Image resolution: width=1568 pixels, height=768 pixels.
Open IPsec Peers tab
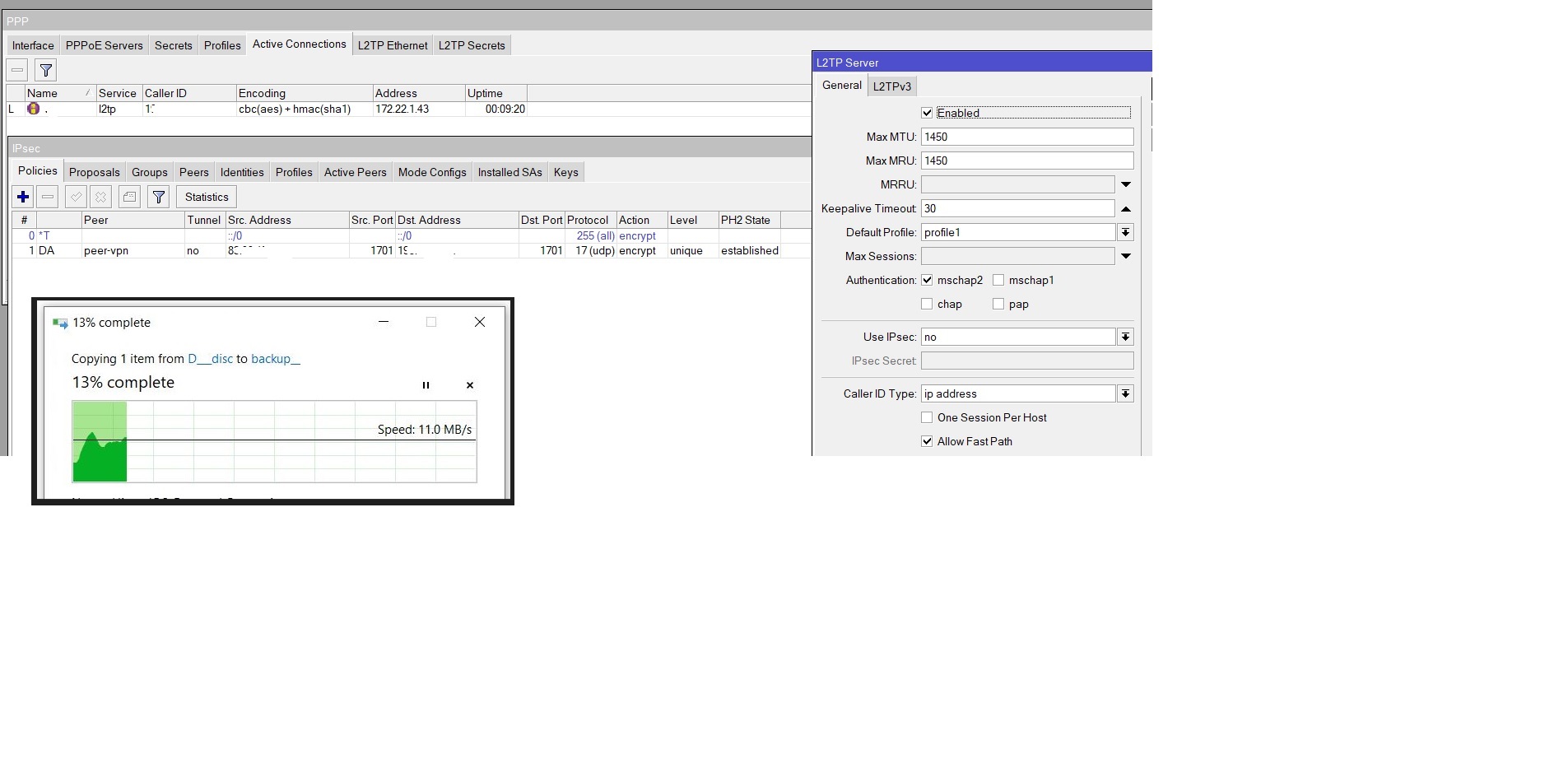pos(194,172)
